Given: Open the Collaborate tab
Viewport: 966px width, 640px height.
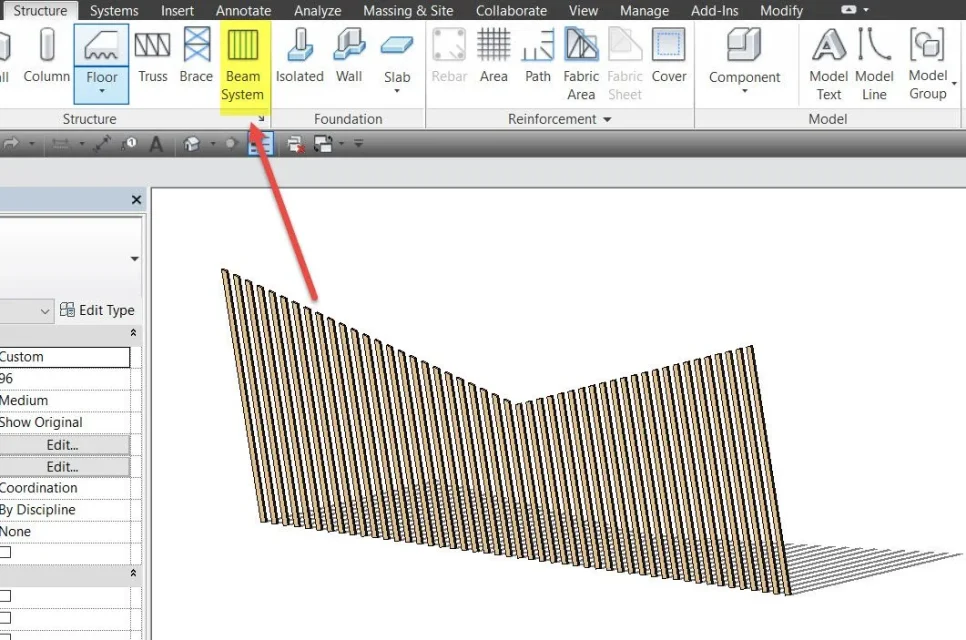Looking at the screenshot, I should click(511, 10).
